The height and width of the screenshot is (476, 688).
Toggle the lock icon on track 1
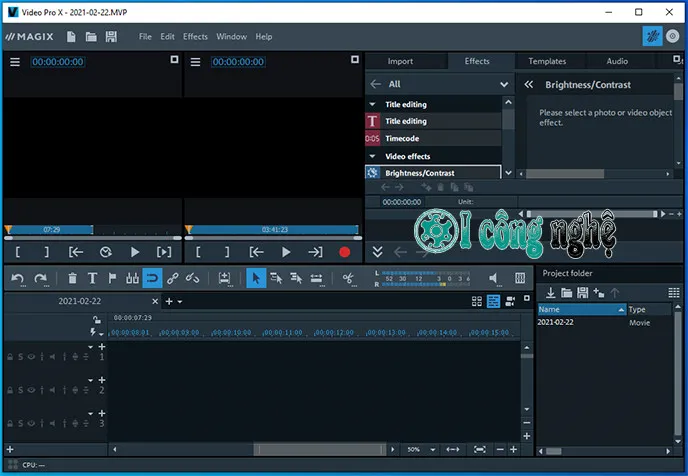[10, 357]
